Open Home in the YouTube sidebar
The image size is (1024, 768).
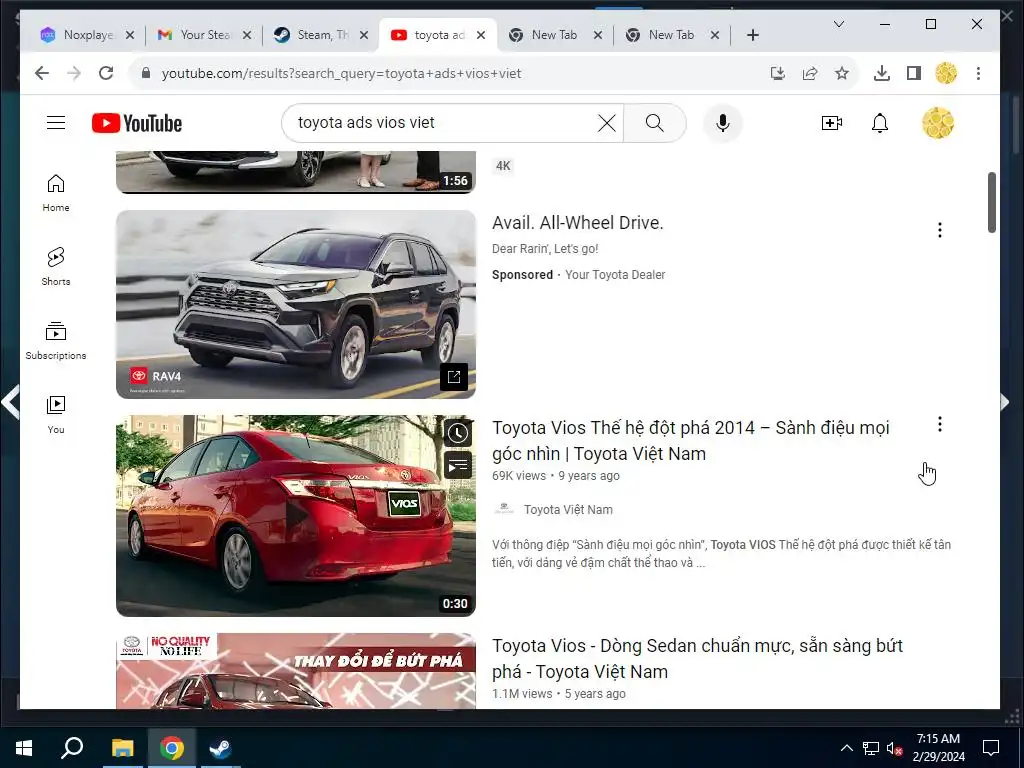coord(56,193)
